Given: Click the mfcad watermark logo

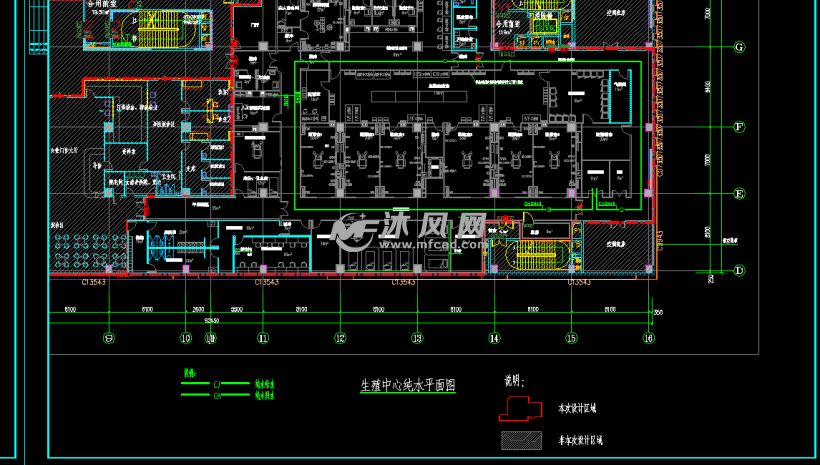Looking at the screenshot, I should click(x=410, y=233).
